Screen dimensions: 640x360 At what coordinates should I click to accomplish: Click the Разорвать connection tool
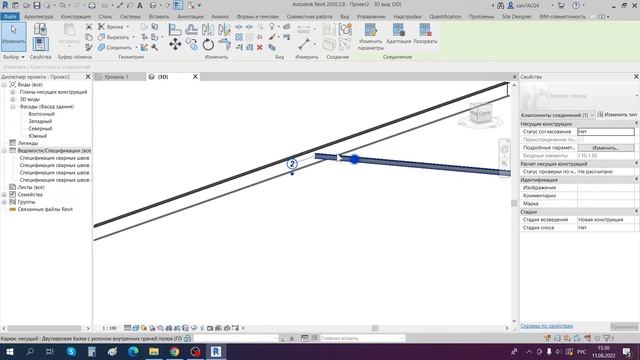tap(425, 34)
